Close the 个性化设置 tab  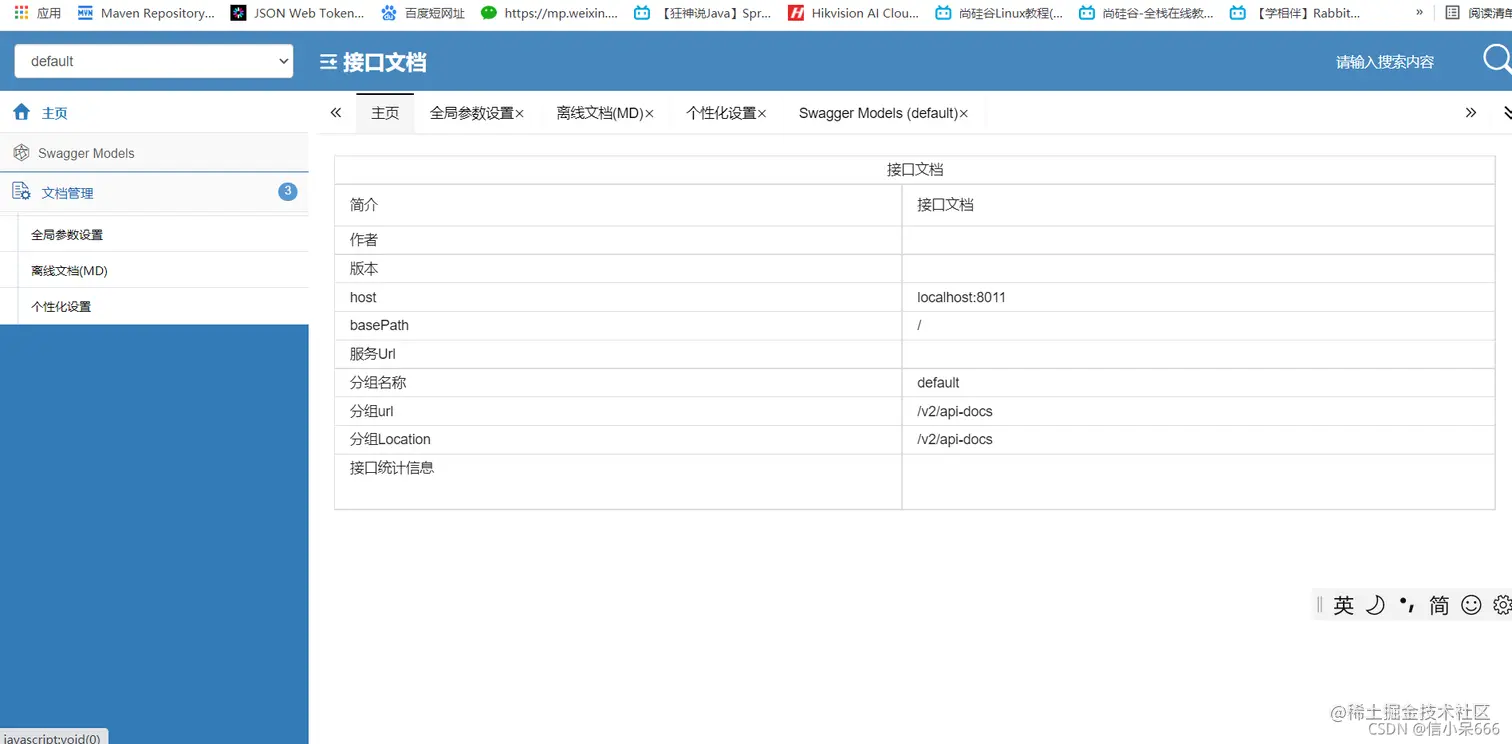tap(762, 114)
